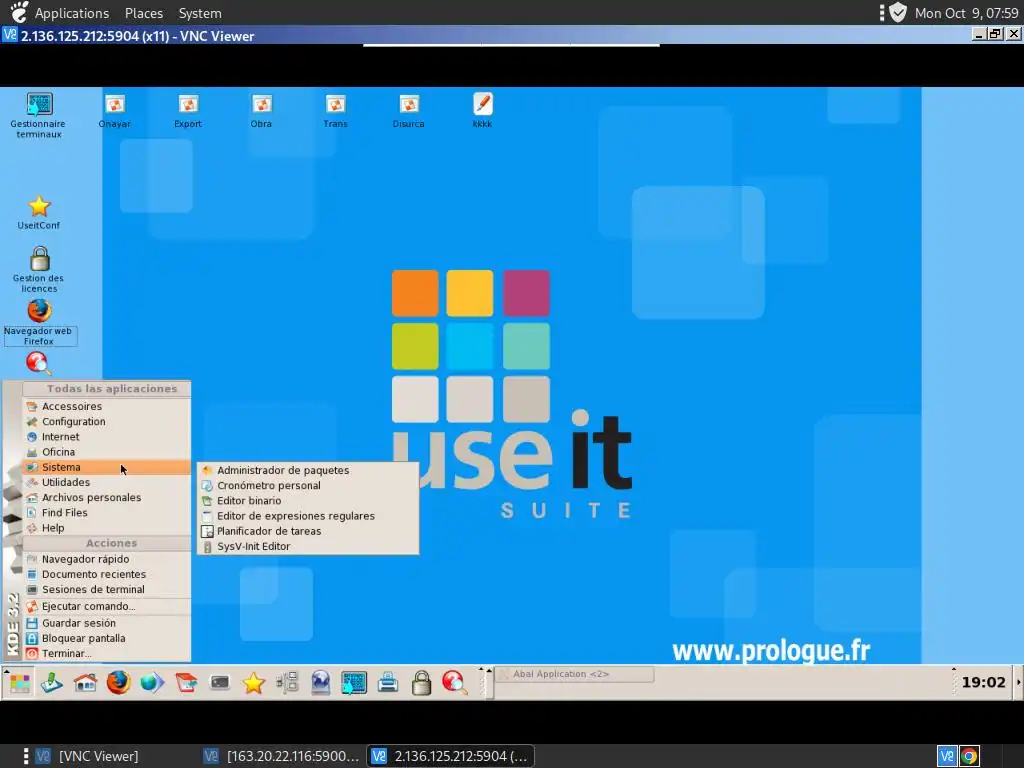Launch Planificador de tareas
The width and height of the screenshot is (1024, 768).
308,531
